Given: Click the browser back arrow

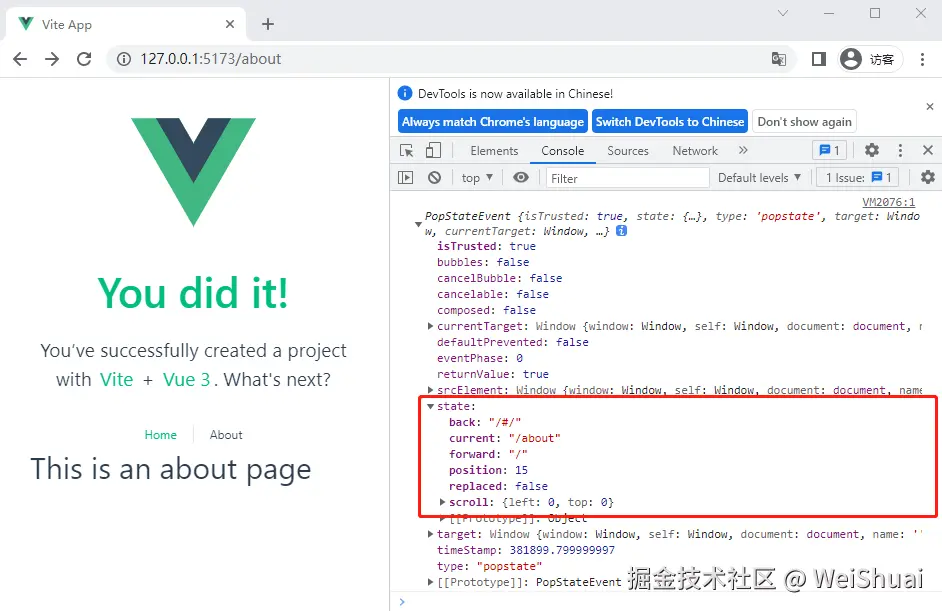Looking at the screenshot, I should coord(20,59).
